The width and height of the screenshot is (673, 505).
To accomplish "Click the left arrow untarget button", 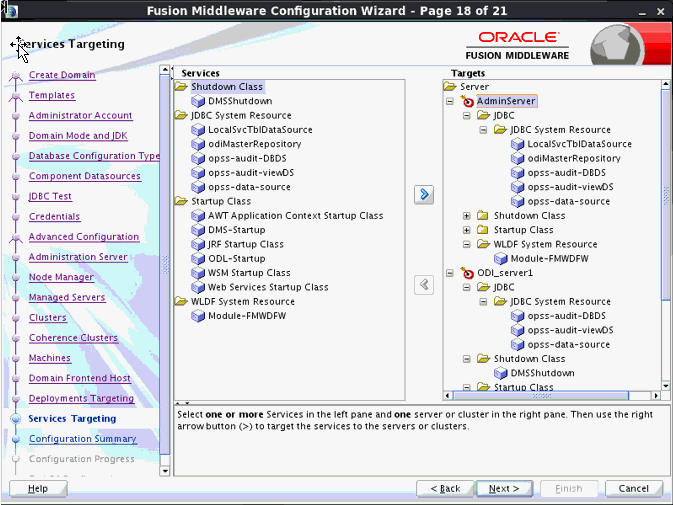I will point(424,284).
